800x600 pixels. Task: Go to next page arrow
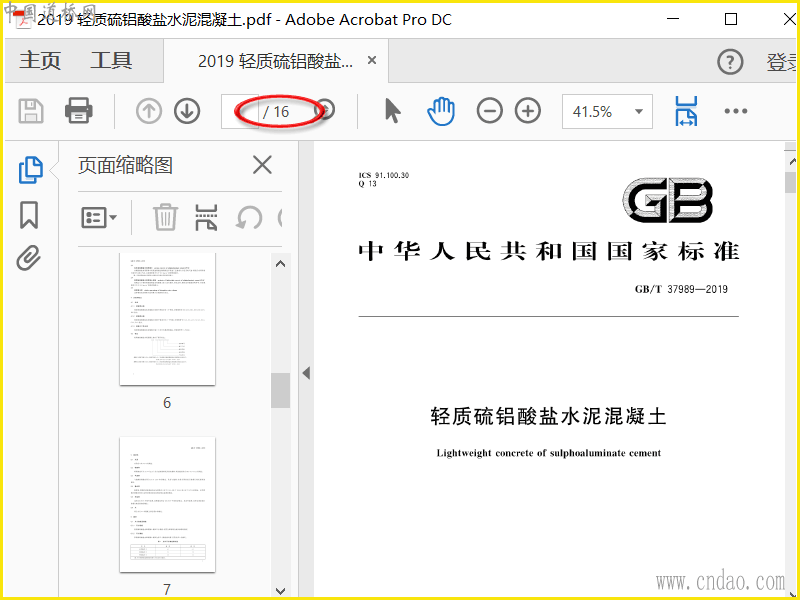(x=187, y=111)
